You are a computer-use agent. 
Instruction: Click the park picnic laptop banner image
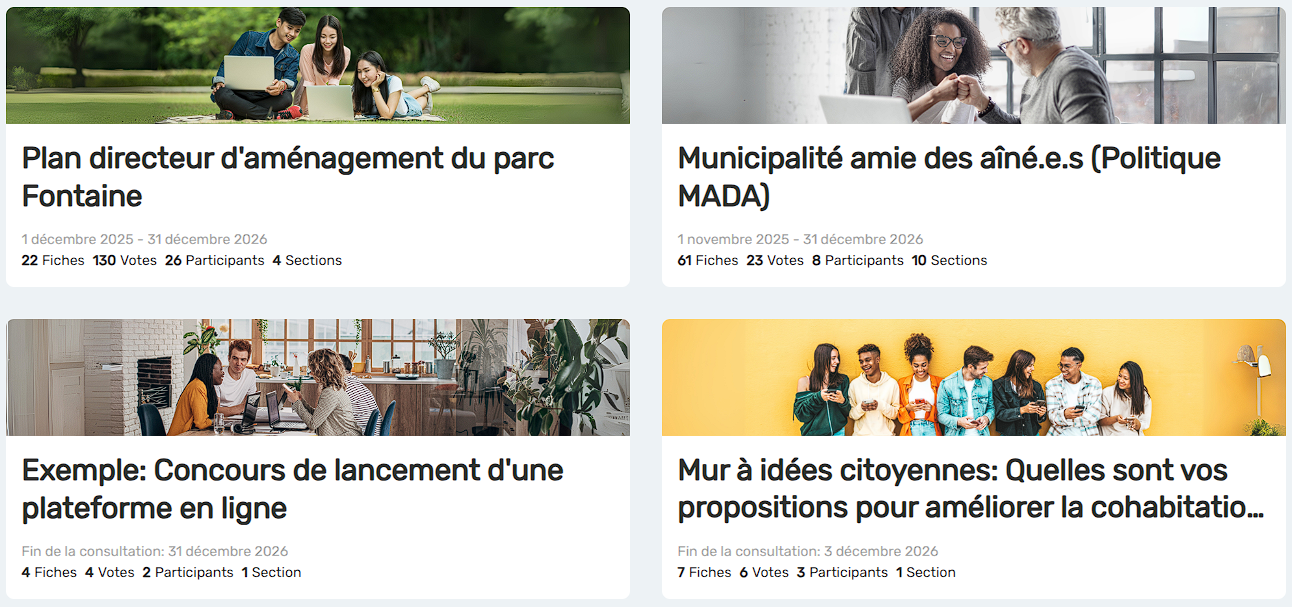[x=318, y=66]
